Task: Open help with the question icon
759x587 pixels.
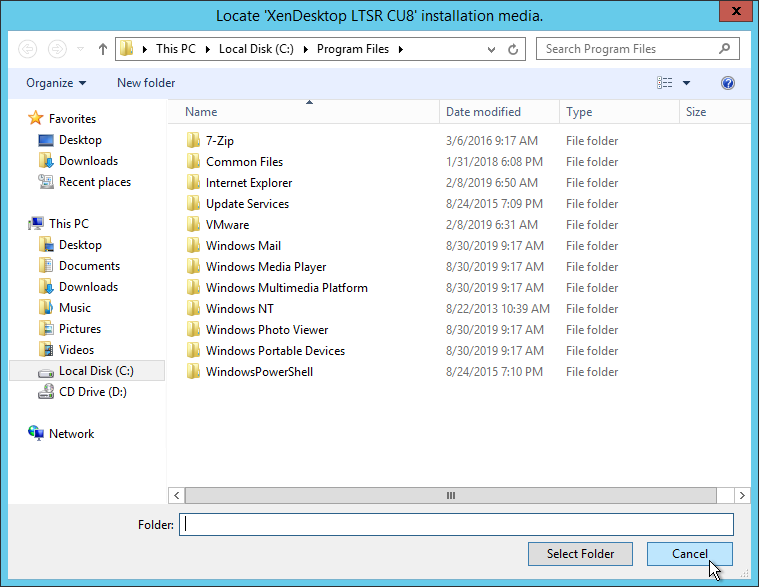Action: pos(728,83)
